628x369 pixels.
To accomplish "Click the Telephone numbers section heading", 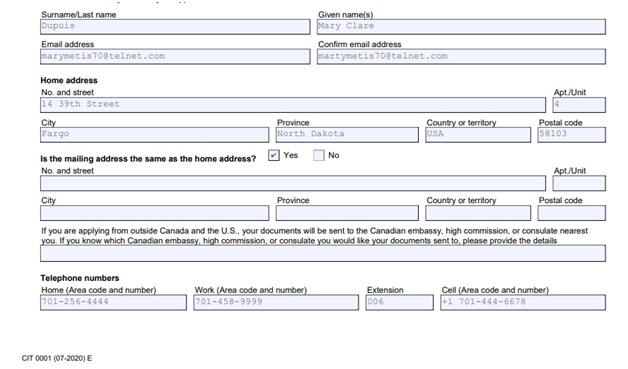I will tap(80, 278).
